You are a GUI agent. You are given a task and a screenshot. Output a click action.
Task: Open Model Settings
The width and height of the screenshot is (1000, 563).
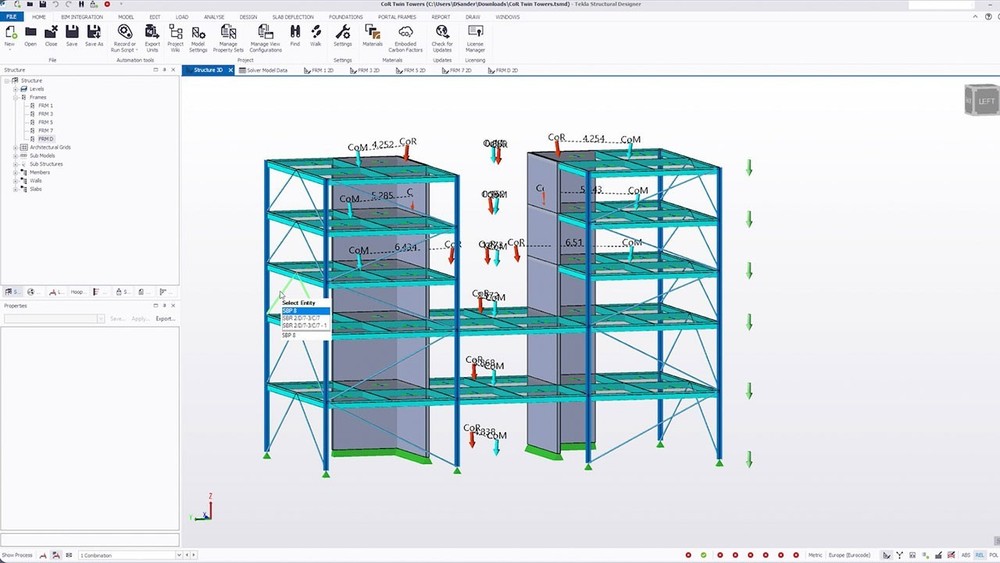coord(198,38)
